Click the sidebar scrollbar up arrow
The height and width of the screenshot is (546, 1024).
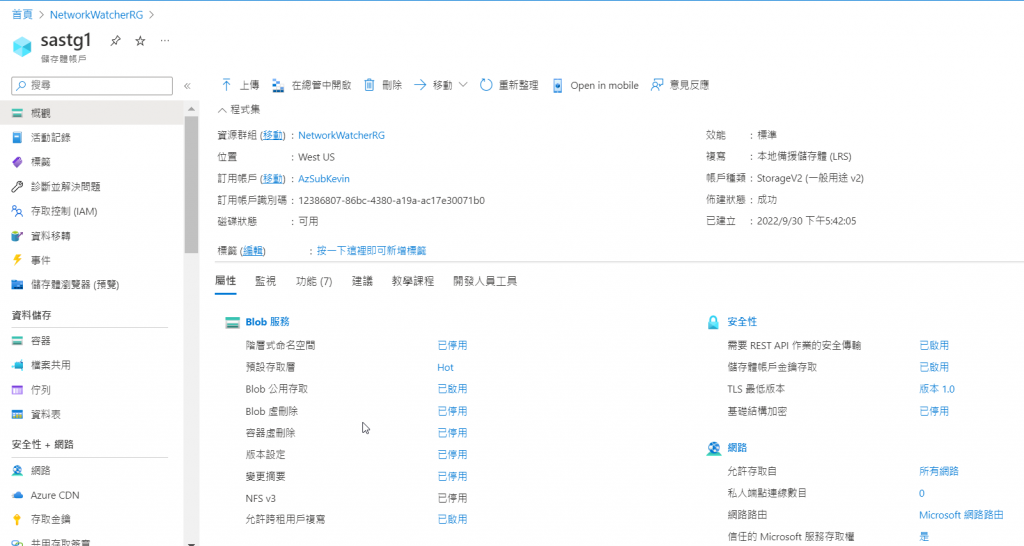[x=191, y=109]
